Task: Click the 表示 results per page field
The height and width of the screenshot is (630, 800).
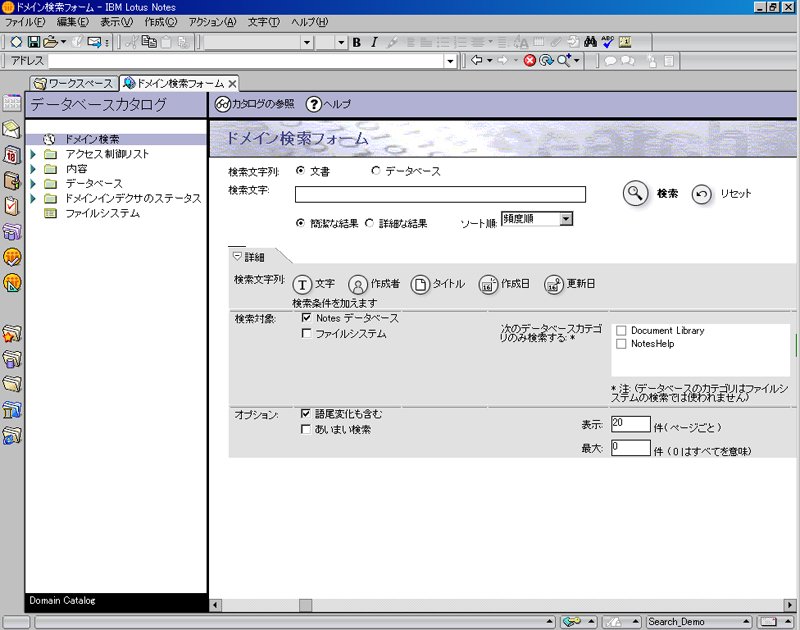Action: click(631, 424)
